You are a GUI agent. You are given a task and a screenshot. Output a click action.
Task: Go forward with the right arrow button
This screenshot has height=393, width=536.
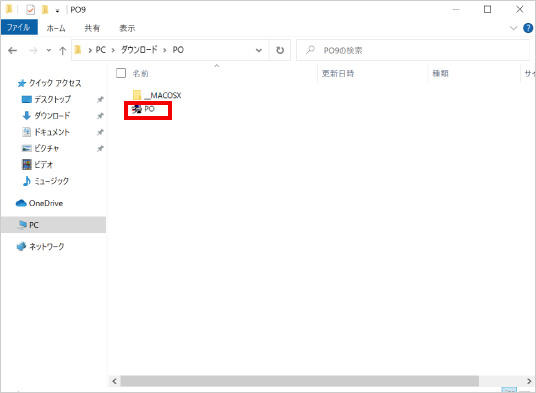pyautogui.click(x=33, y=51)
